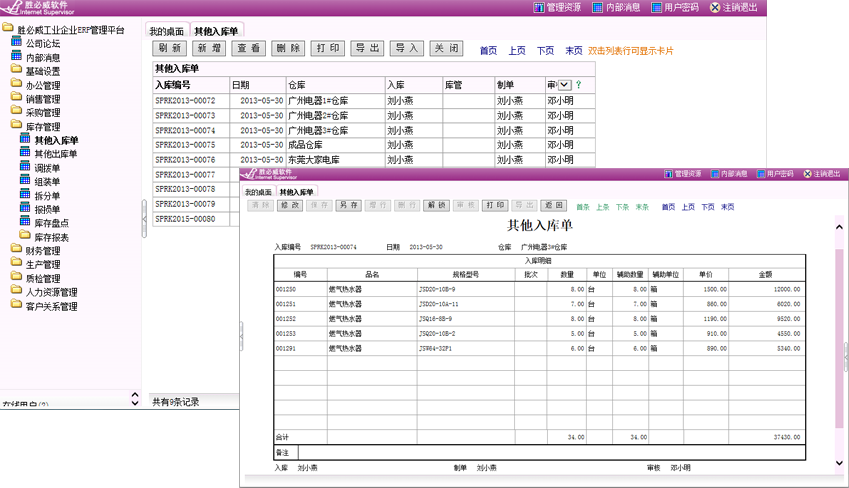Select row SPRK2013-00072 in list
Screen dimensions: 849x488
click(x=374, y=101)
